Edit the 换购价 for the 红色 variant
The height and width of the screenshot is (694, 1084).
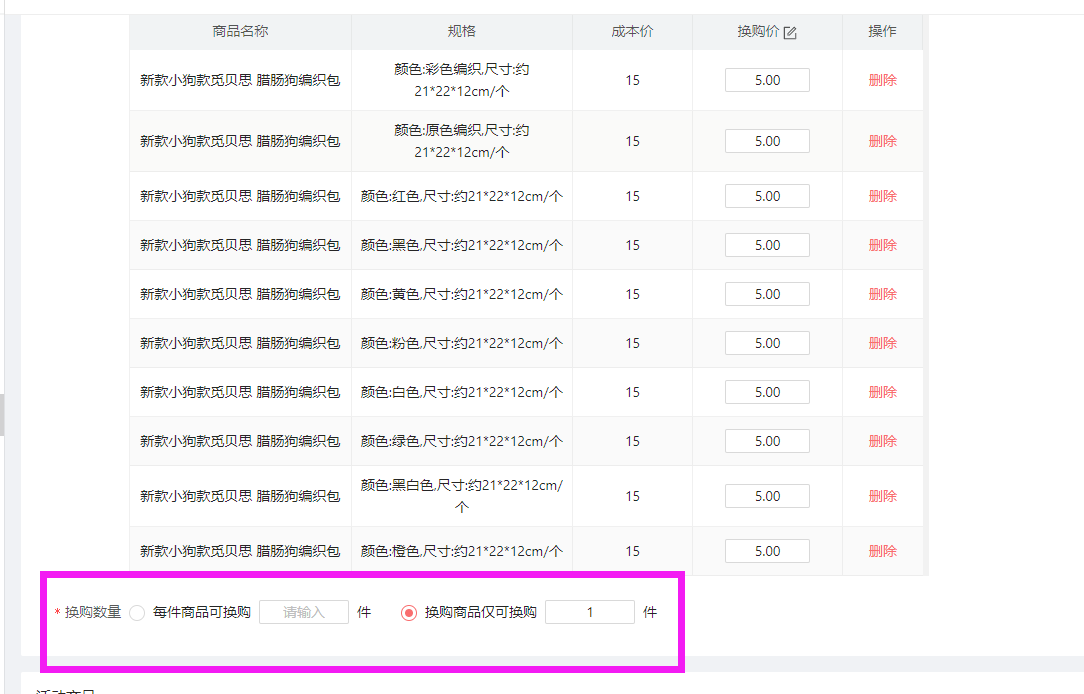767,196
